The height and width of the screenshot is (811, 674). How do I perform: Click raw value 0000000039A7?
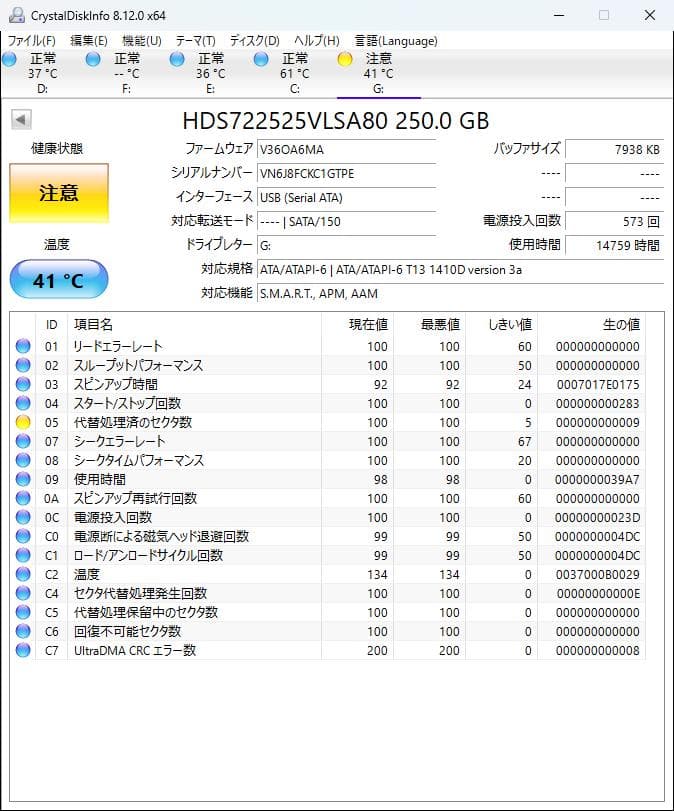tap(597, 479)
